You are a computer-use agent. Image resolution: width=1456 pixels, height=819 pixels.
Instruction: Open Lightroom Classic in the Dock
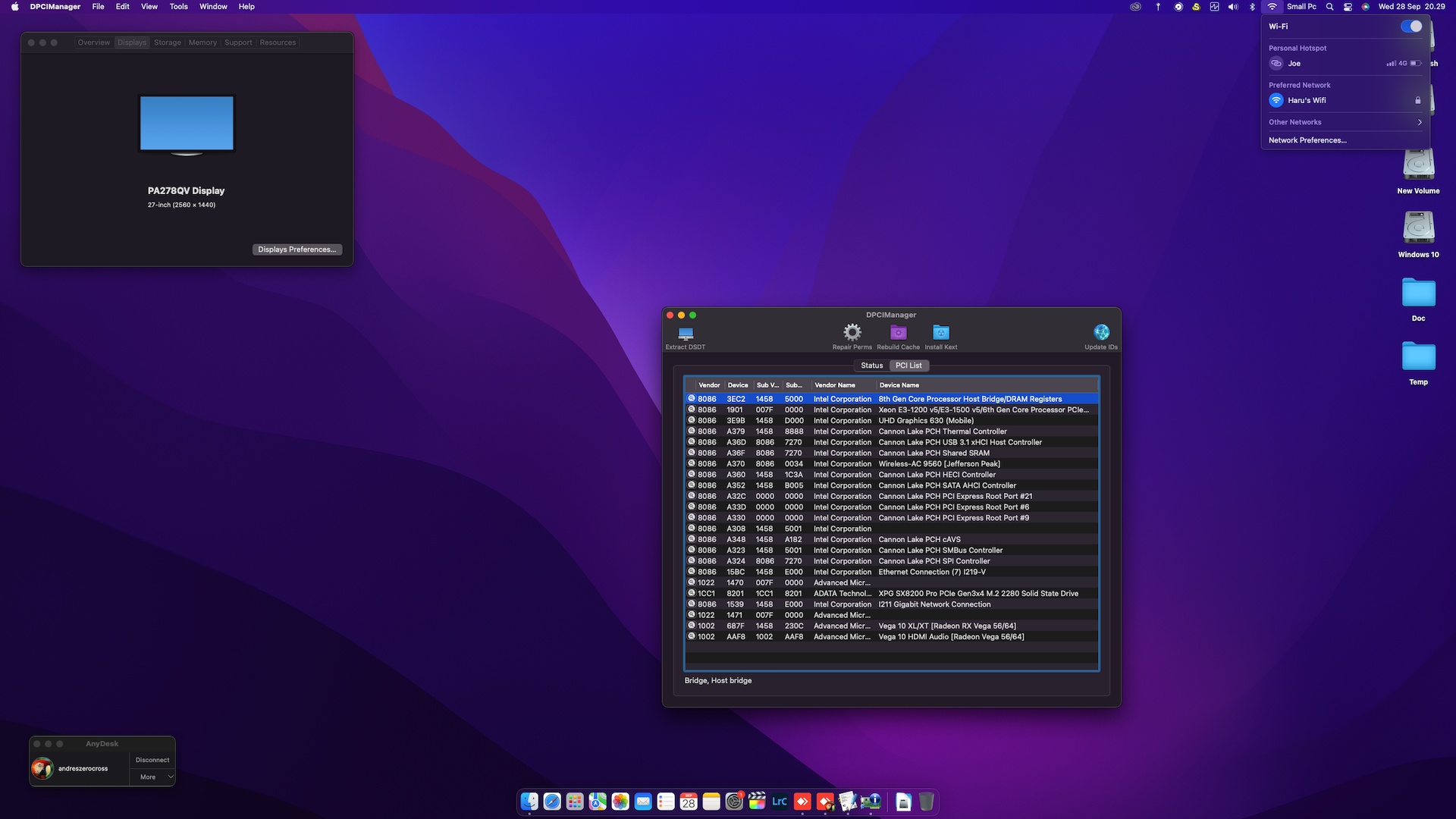[x=780, y=802]
